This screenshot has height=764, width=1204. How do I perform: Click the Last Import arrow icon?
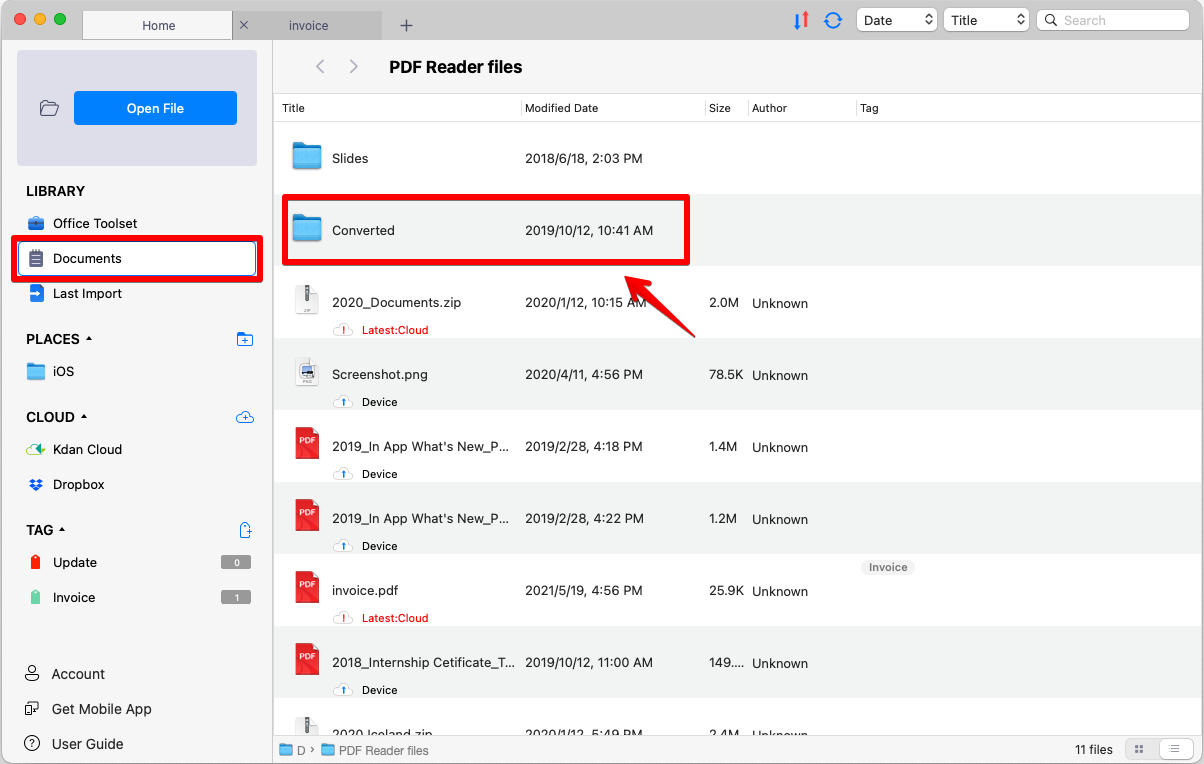click(x=36, y=293)
